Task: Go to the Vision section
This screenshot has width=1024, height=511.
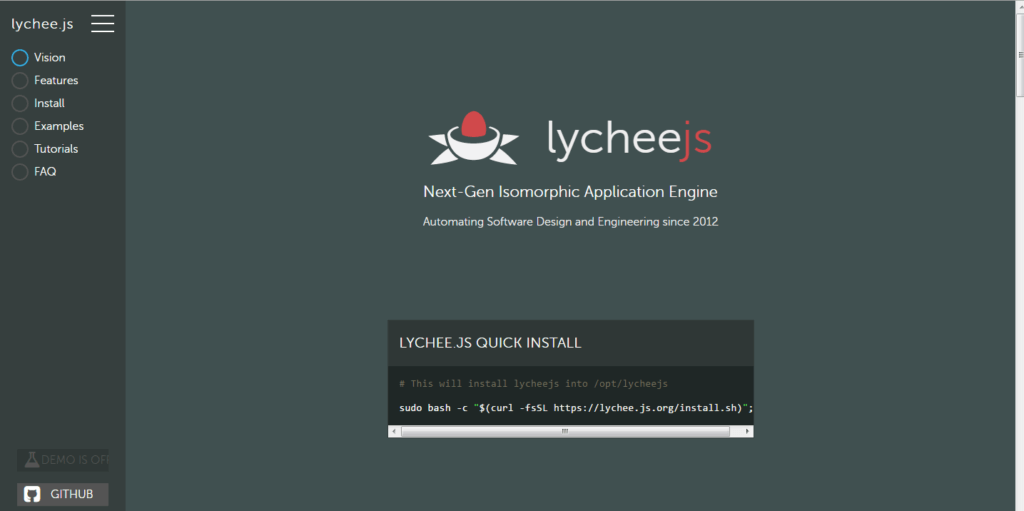Action: 50,58
